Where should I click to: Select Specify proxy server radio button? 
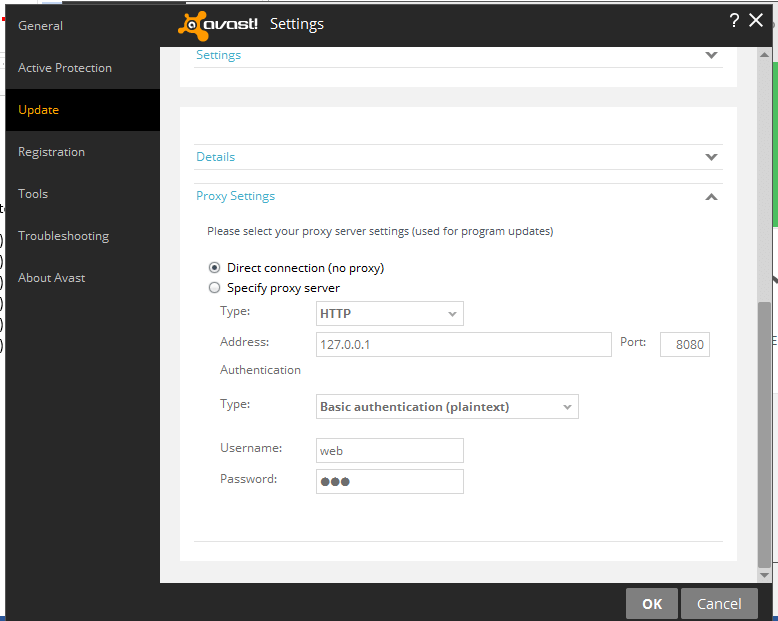point(214,288)
